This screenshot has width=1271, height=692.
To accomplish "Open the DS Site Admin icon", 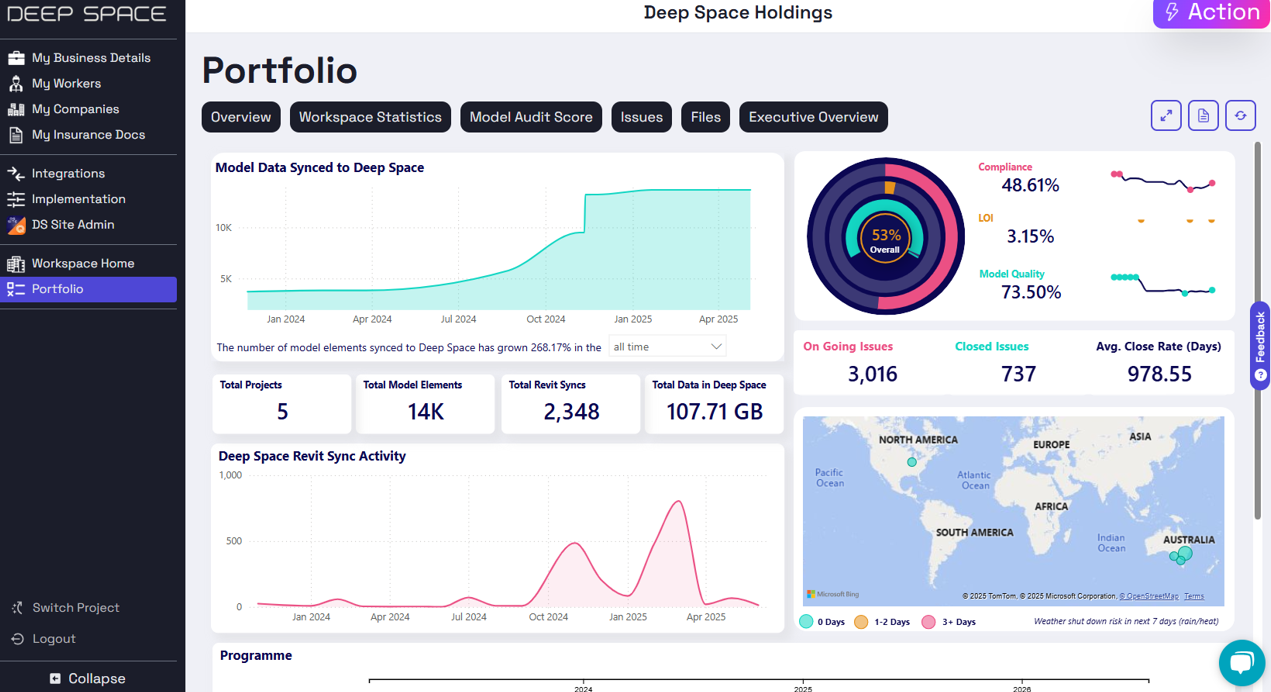I will [x=16, y=225].
